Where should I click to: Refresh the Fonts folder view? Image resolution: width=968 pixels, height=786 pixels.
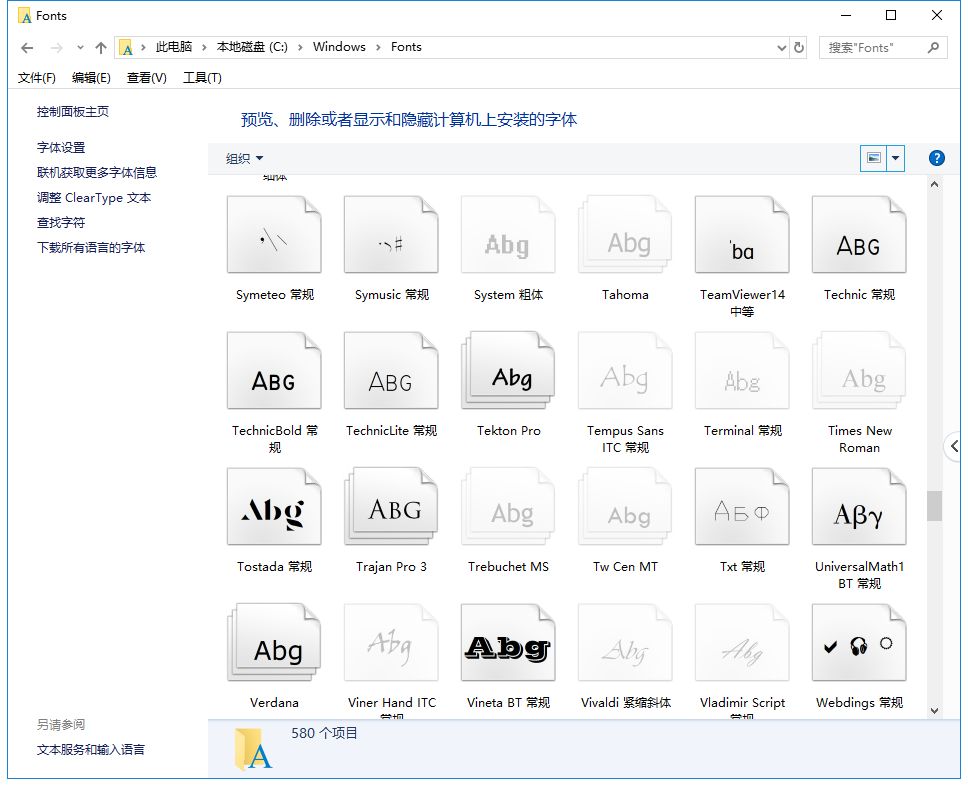[x=799, y=48]
